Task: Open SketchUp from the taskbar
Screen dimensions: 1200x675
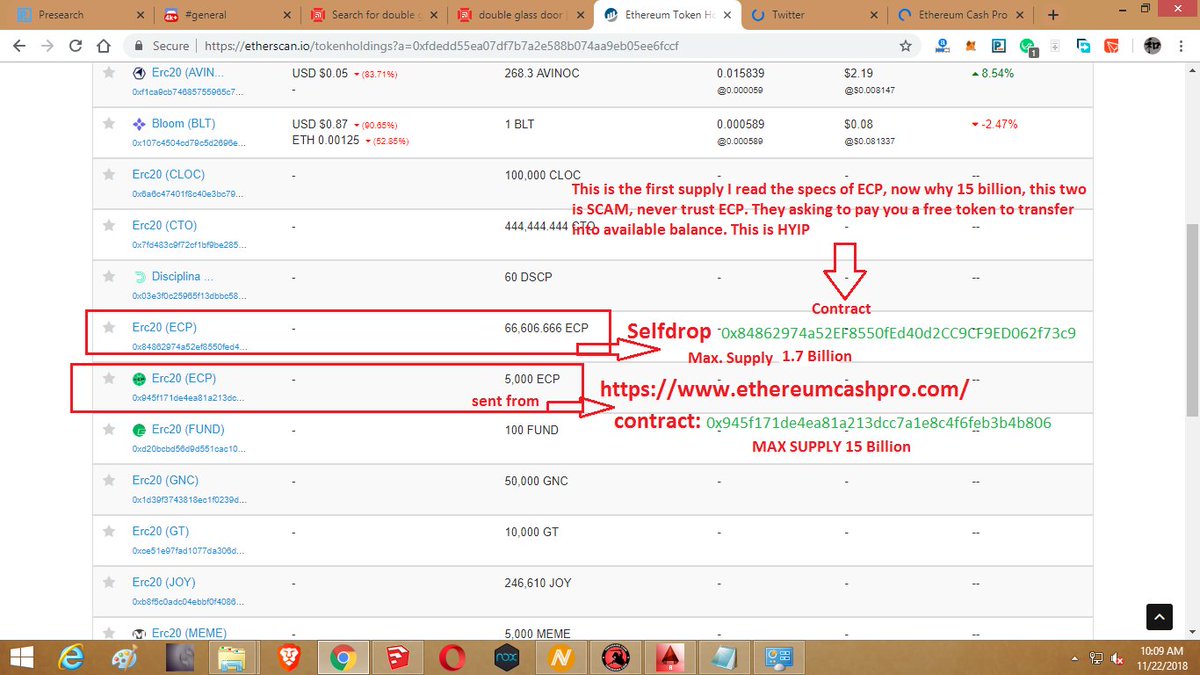Action: pyautogui.click(x=399, y=658)
